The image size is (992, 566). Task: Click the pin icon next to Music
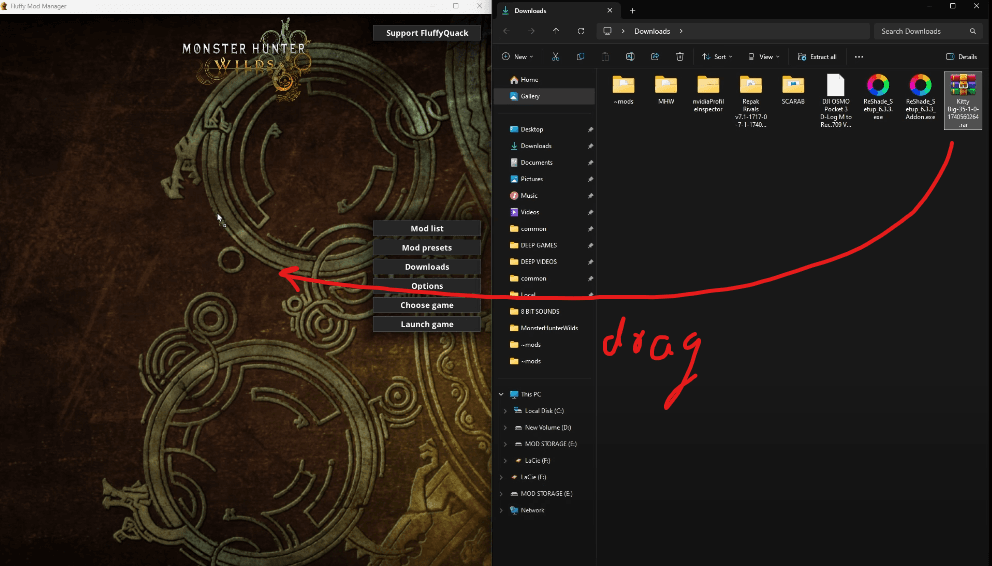pyautogui.click(x=590, y=196)
